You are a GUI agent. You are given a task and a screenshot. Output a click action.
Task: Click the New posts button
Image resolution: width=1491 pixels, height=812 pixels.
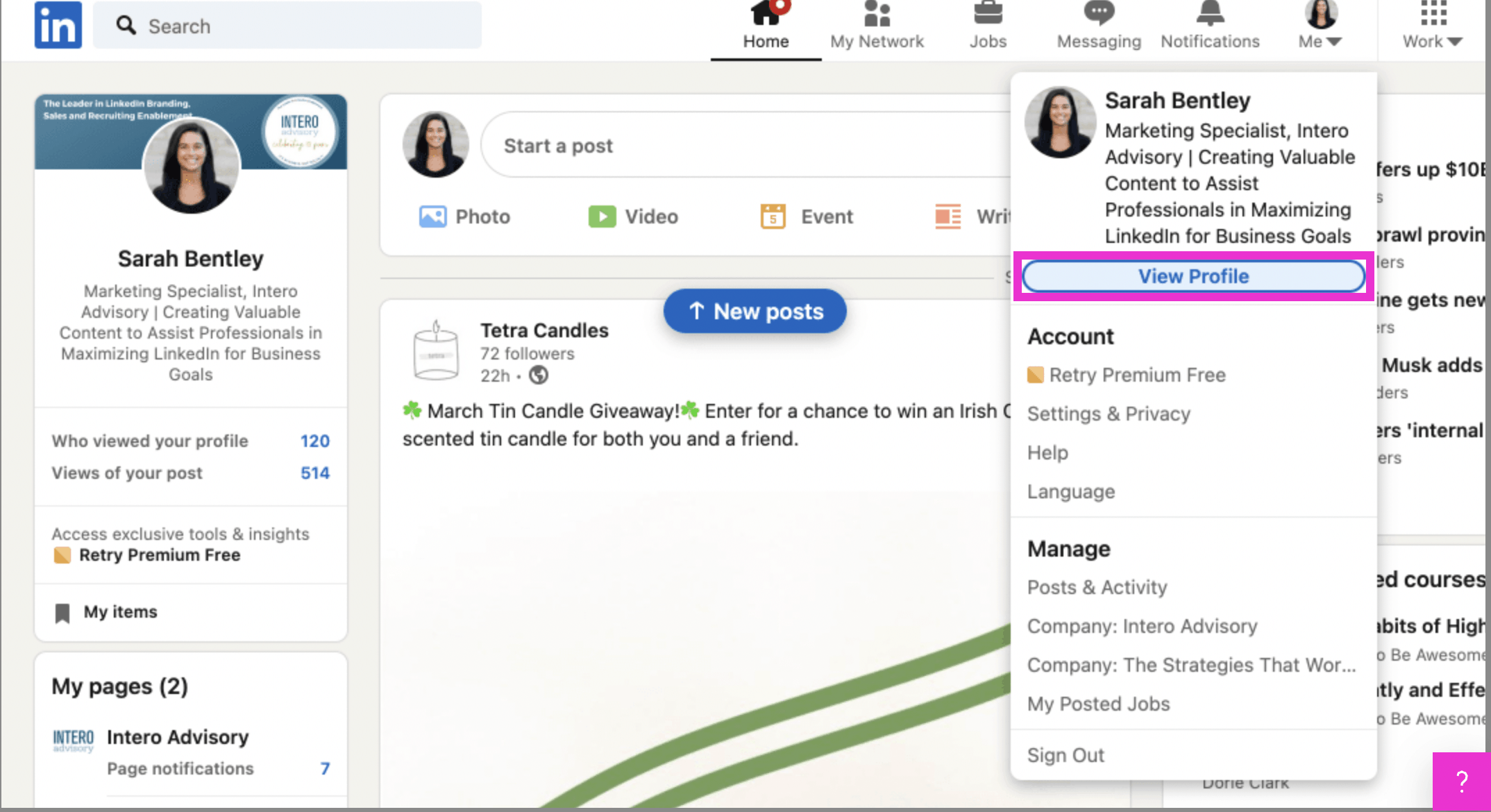pos(755,311)
